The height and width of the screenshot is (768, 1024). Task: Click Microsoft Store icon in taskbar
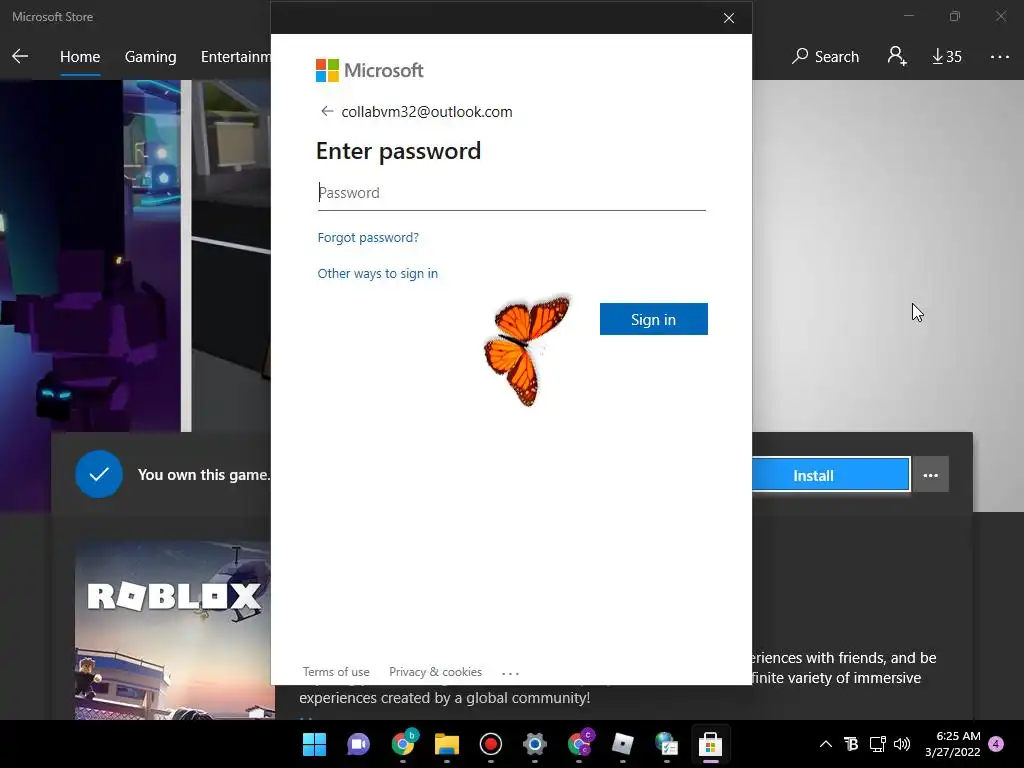coord(710,744)
